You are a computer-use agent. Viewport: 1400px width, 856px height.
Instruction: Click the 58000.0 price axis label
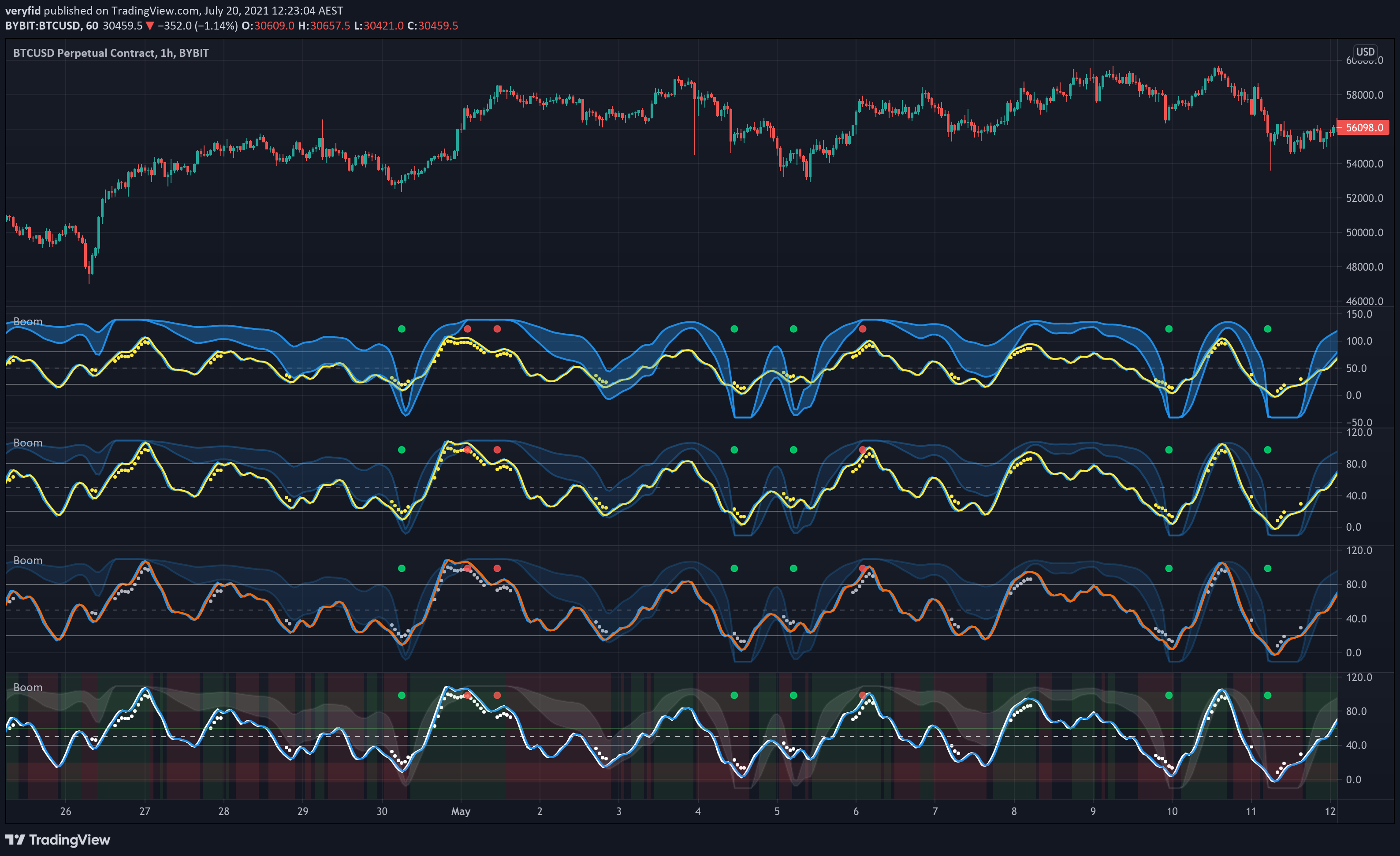[x=1364, y=95]
